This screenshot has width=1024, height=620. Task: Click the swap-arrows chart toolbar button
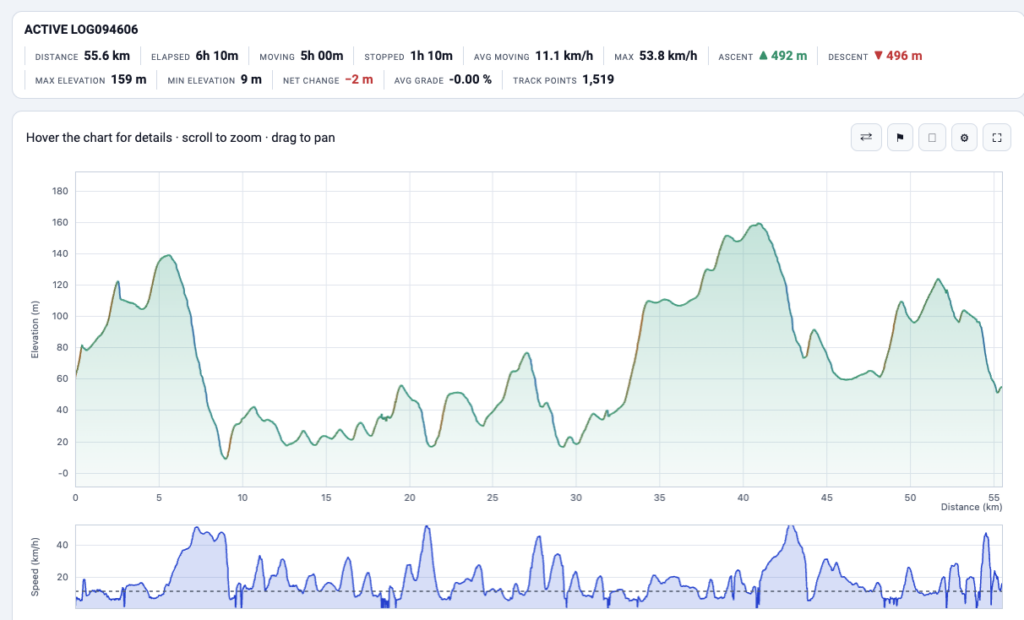pyautogui.click(x=866, y=137)
